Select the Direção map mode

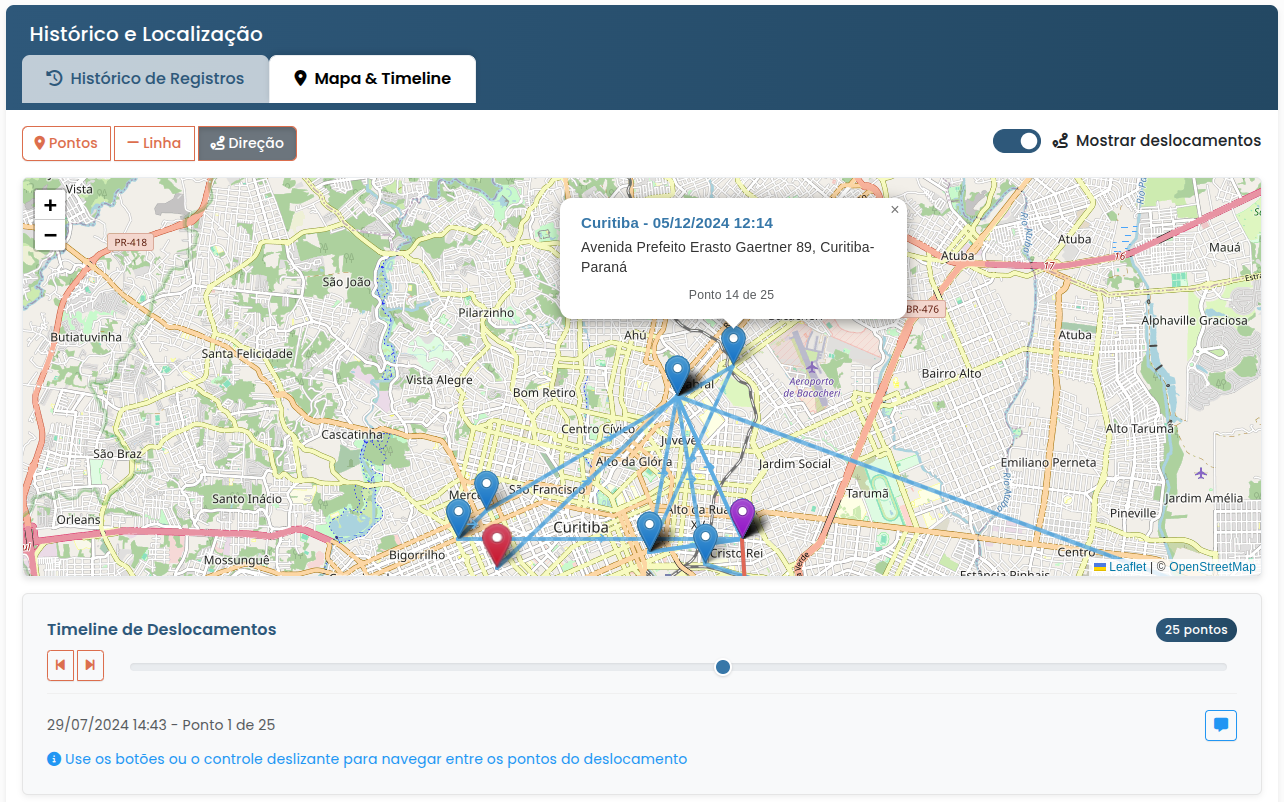tap(247, 143)
